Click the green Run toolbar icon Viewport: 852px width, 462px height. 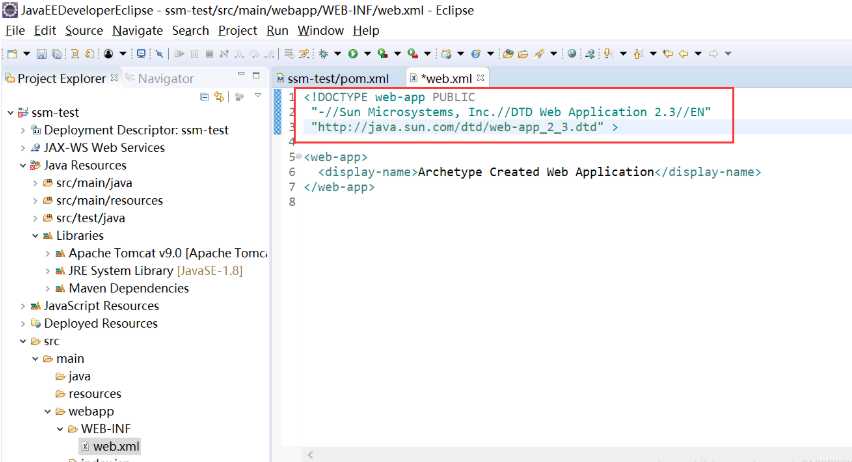tap(353, 53)
